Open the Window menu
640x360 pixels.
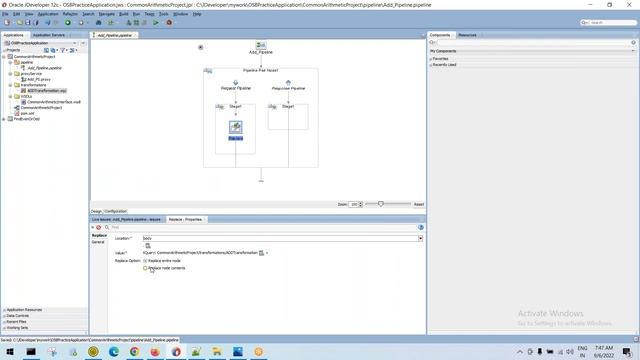[x=180, y=14]
